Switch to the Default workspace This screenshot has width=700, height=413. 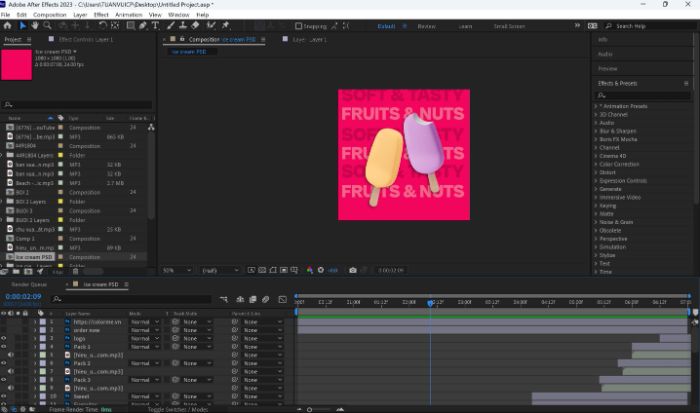tap(386, 26)
